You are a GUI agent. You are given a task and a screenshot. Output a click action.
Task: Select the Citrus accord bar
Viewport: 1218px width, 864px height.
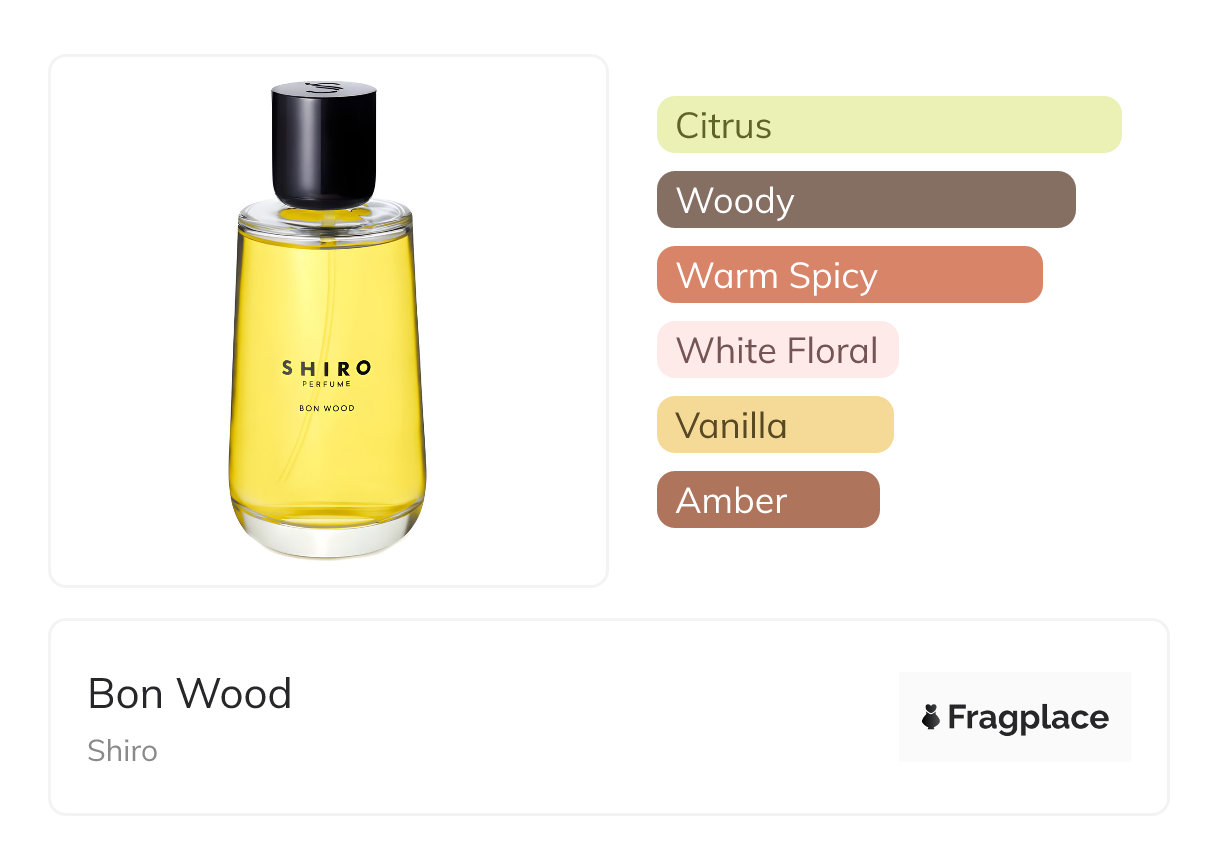tap(889, 125)
